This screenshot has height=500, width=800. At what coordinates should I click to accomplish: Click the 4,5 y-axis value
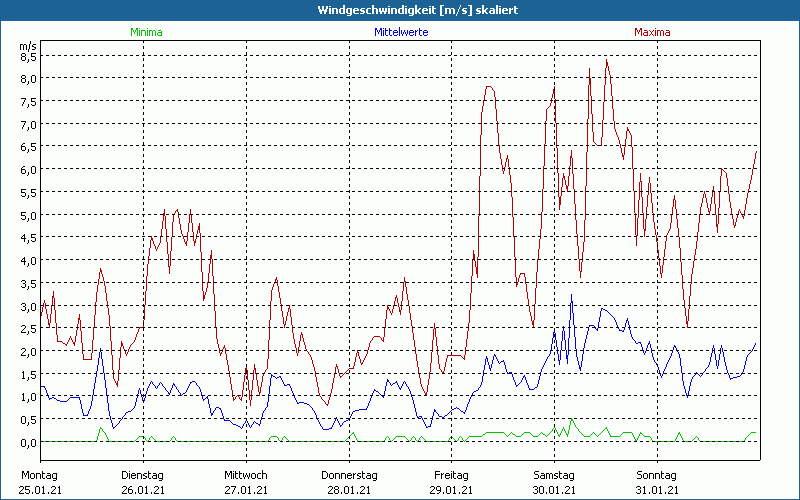[x=29, y=238]
